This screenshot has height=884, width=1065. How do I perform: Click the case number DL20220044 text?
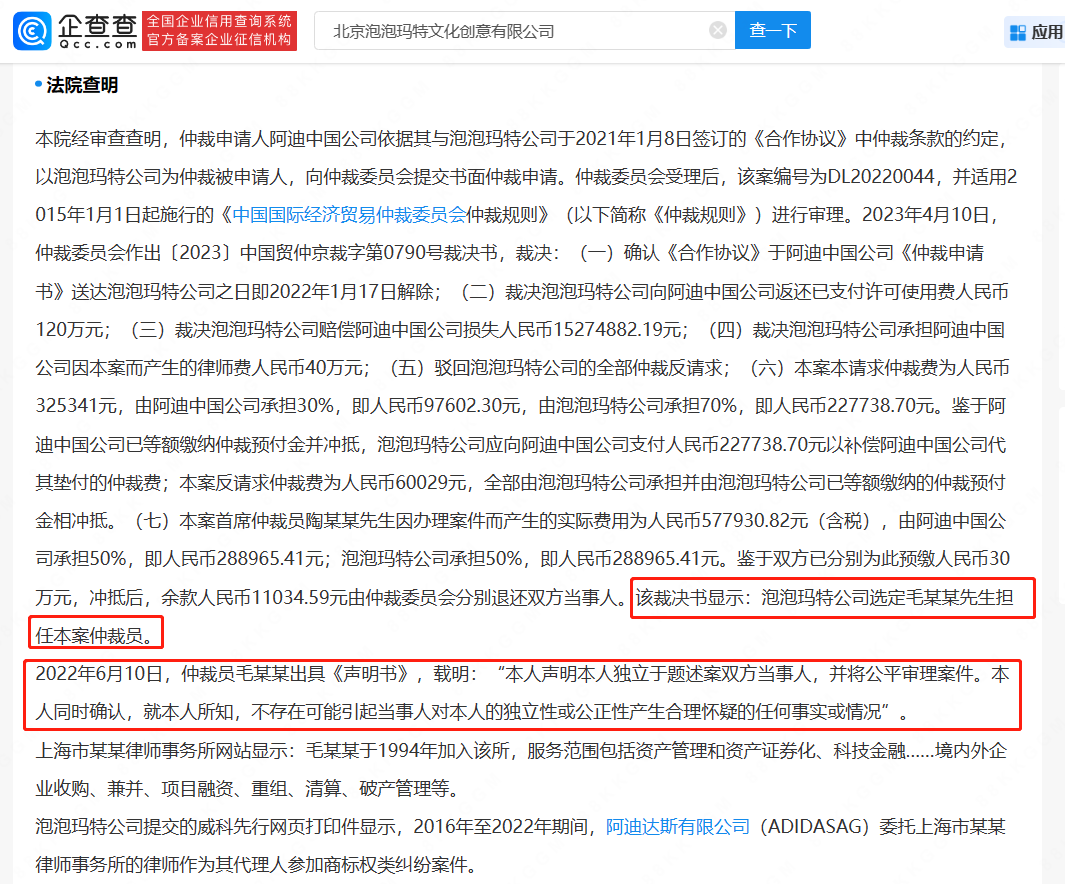(x=882, y=177)
